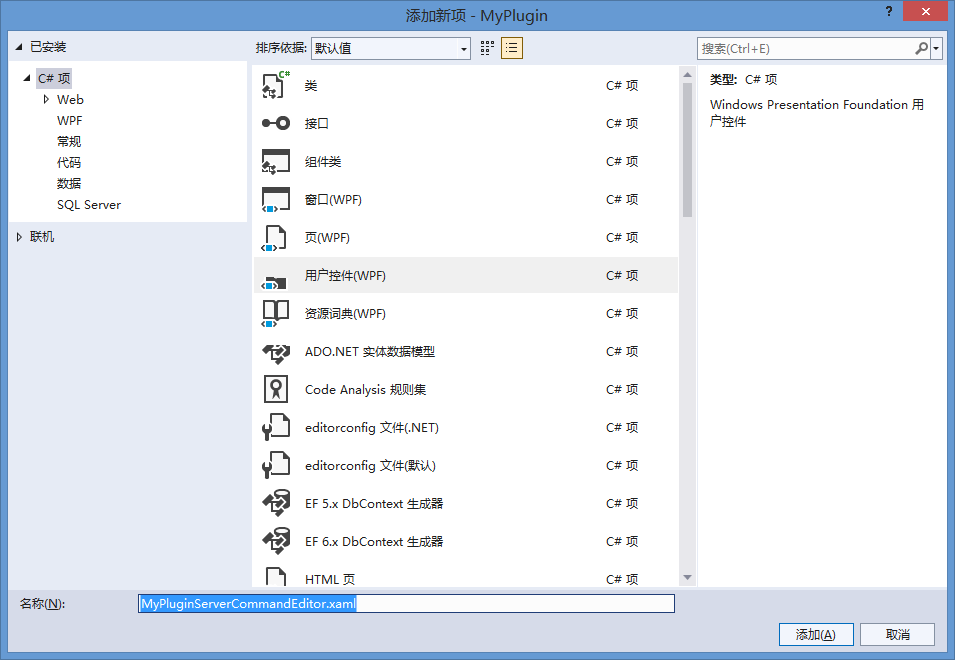Image resolution: width=955 pixels, height=660 pixels.
Task: Select the editorconfig 文件(.NET) icon
Action: click(x=276, y=427)
